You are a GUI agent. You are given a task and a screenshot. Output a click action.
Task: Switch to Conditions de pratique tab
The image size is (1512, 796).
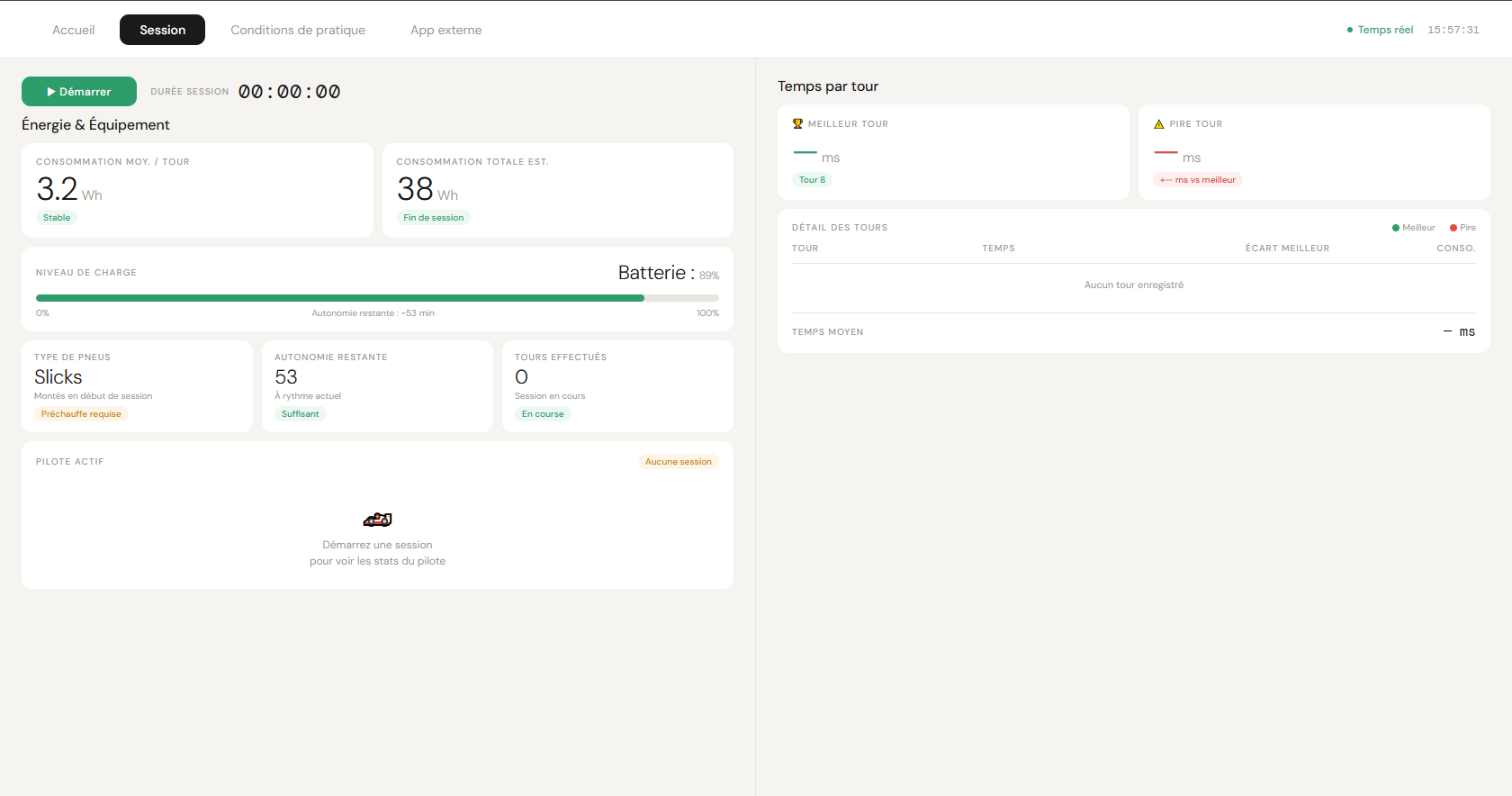(x=298, y=30)
